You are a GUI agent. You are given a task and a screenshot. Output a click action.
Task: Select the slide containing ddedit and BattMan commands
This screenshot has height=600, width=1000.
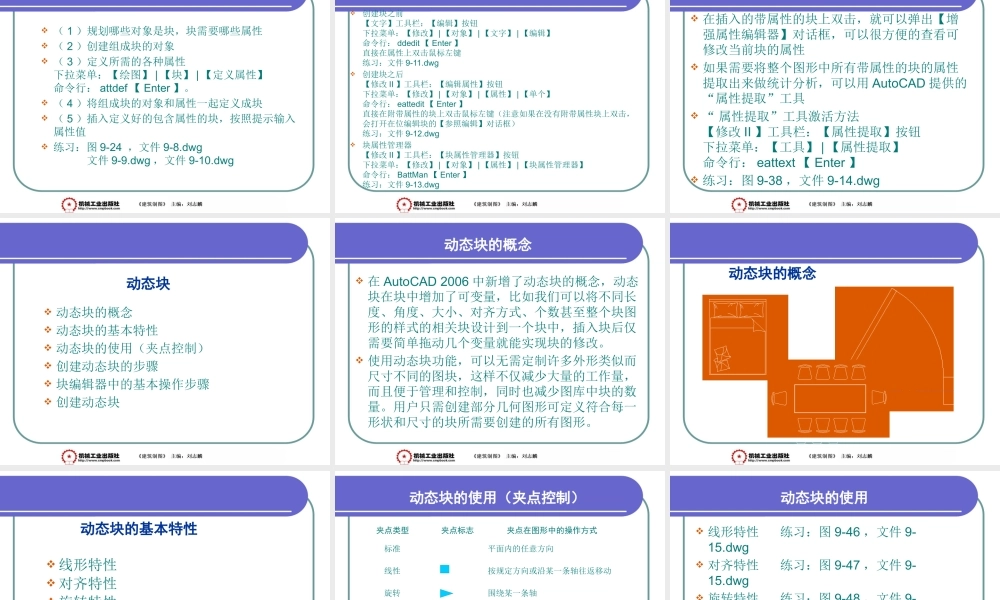[x=499, y=106]
